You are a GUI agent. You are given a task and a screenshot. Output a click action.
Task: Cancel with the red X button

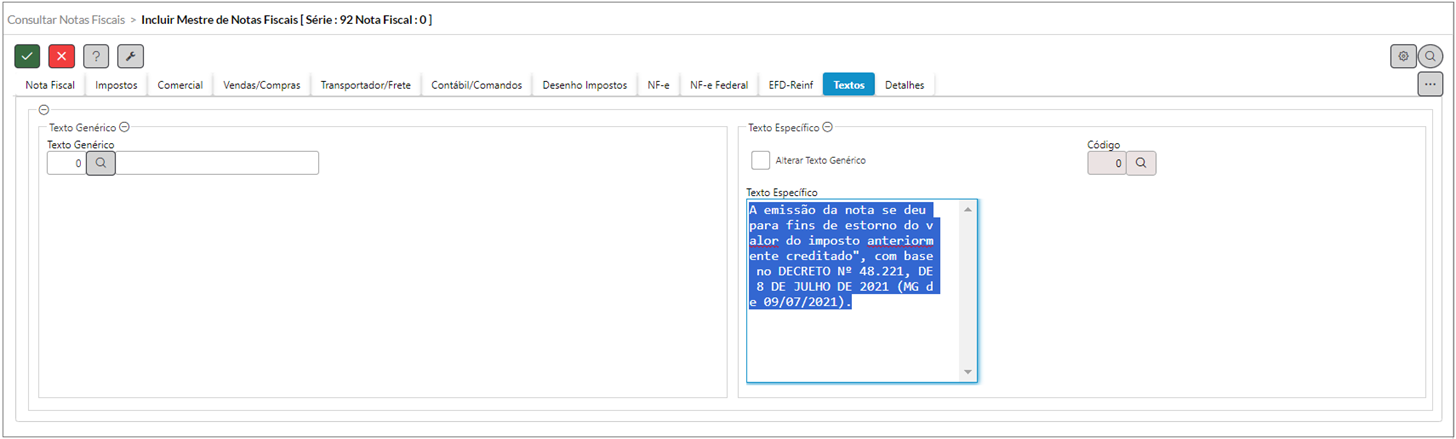tap(62, 56)
